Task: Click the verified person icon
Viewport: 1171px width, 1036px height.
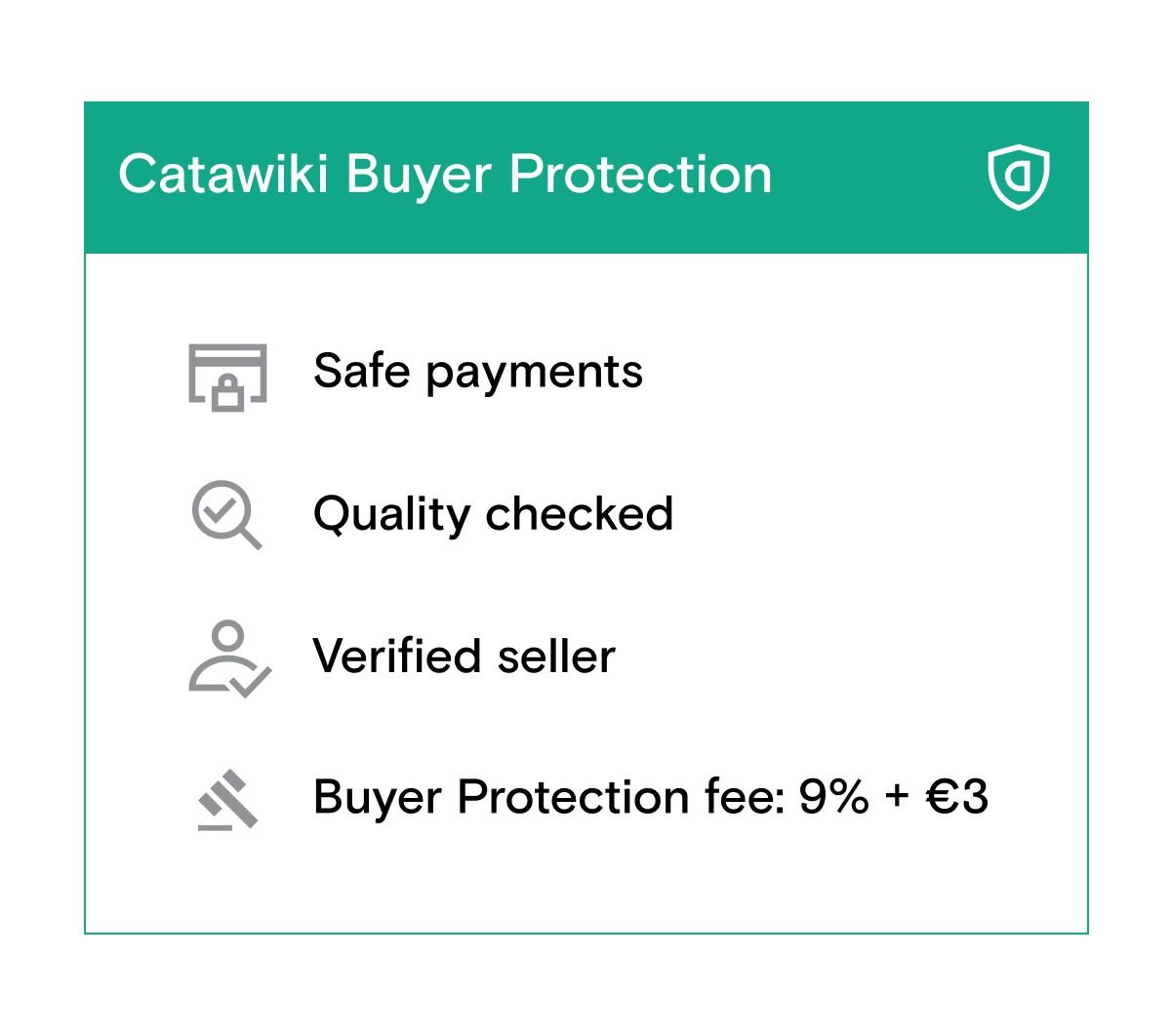Action: (228, 658)
